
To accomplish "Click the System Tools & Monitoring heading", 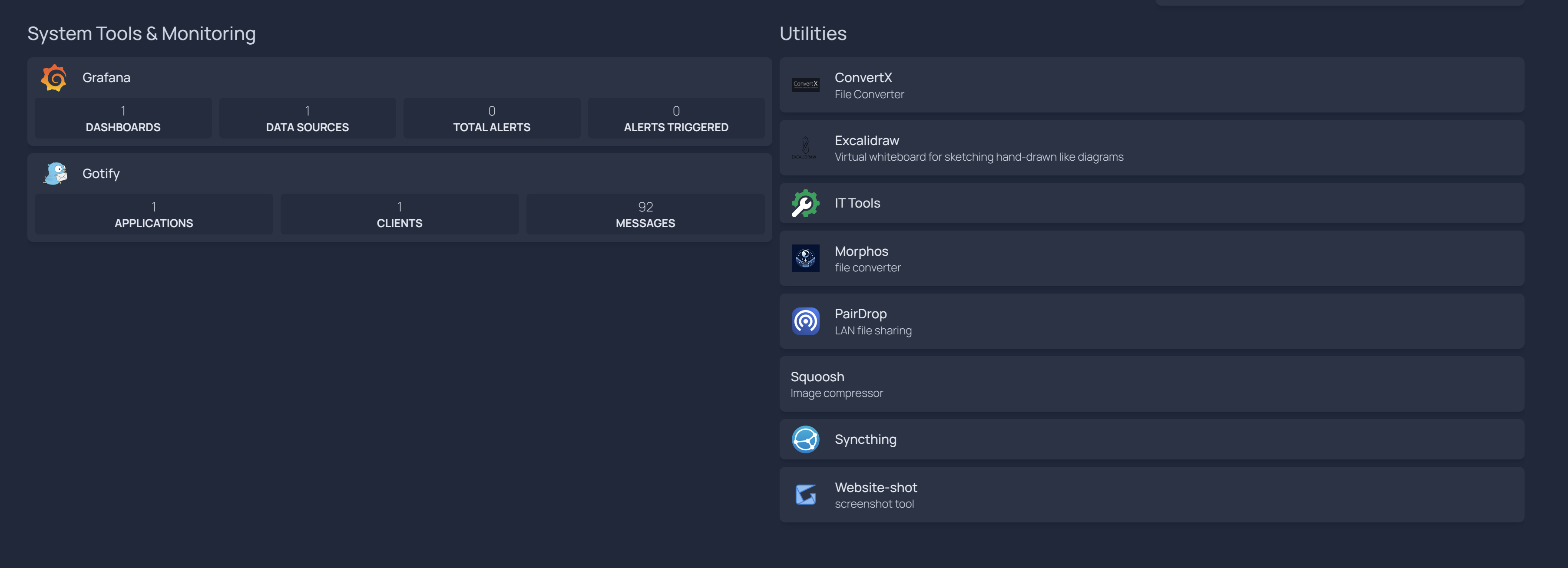I will 141,33.
